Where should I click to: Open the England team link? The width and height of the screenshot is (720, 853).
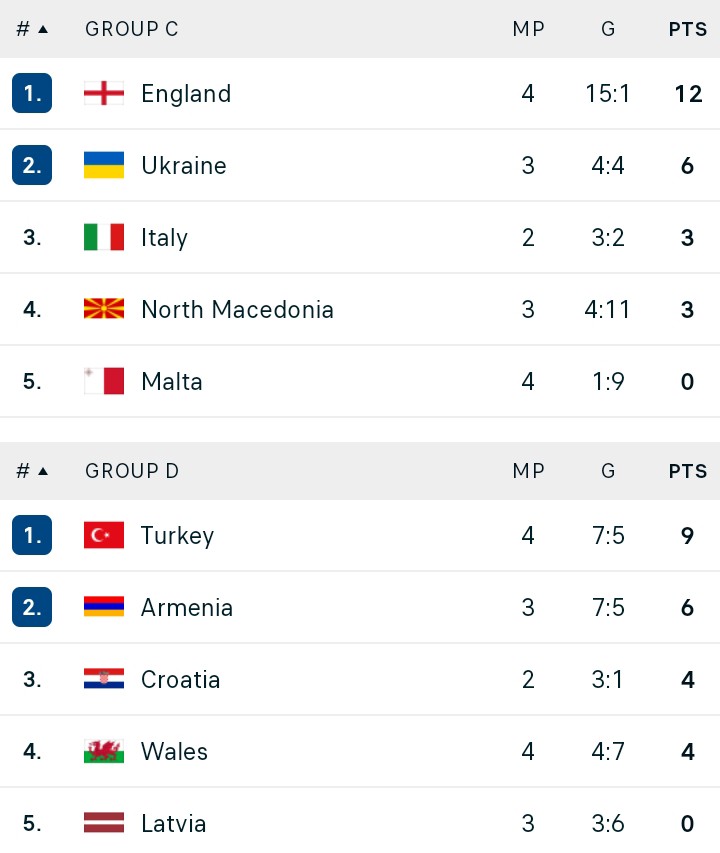coord(186,94)
